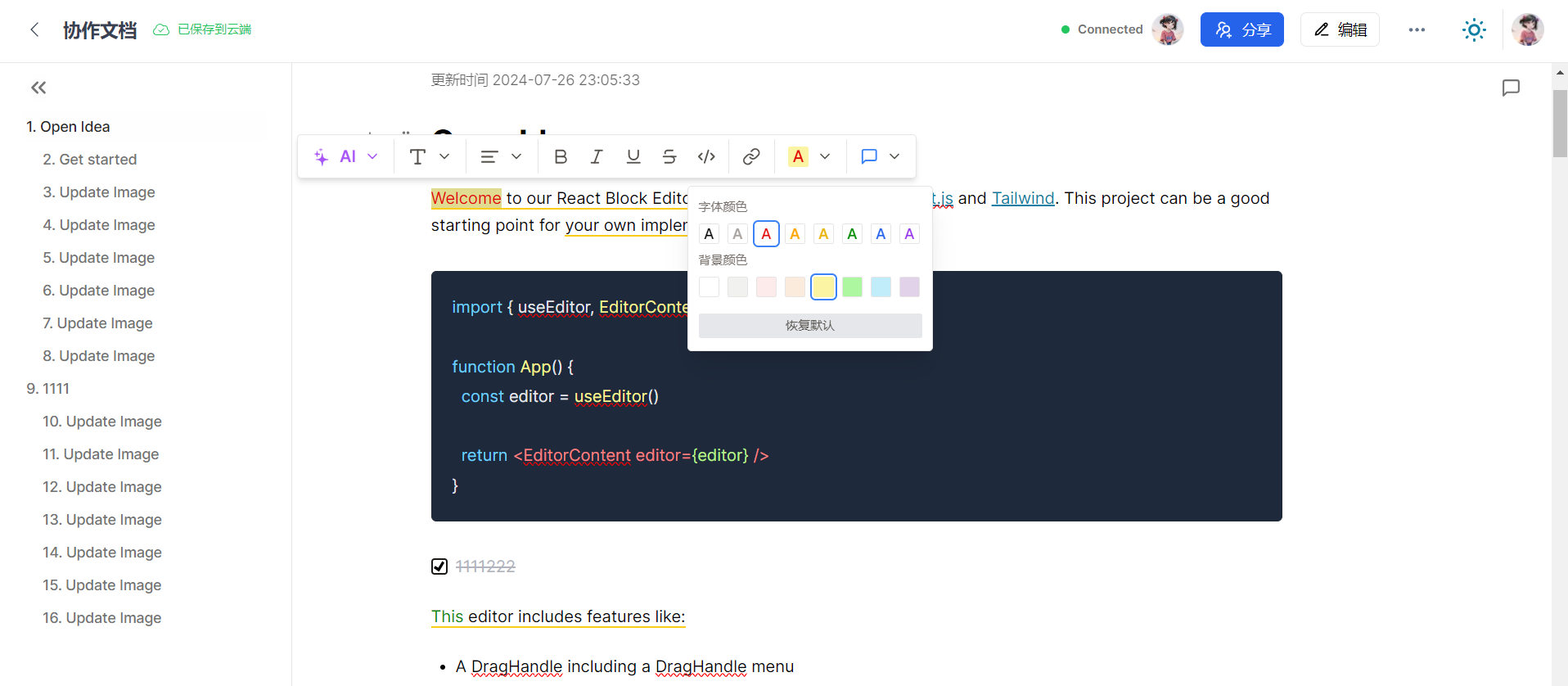This screenshot has width=1568, height=686.
Task: Click the 'function App() {' code line
Action: (x=513, y=367)
